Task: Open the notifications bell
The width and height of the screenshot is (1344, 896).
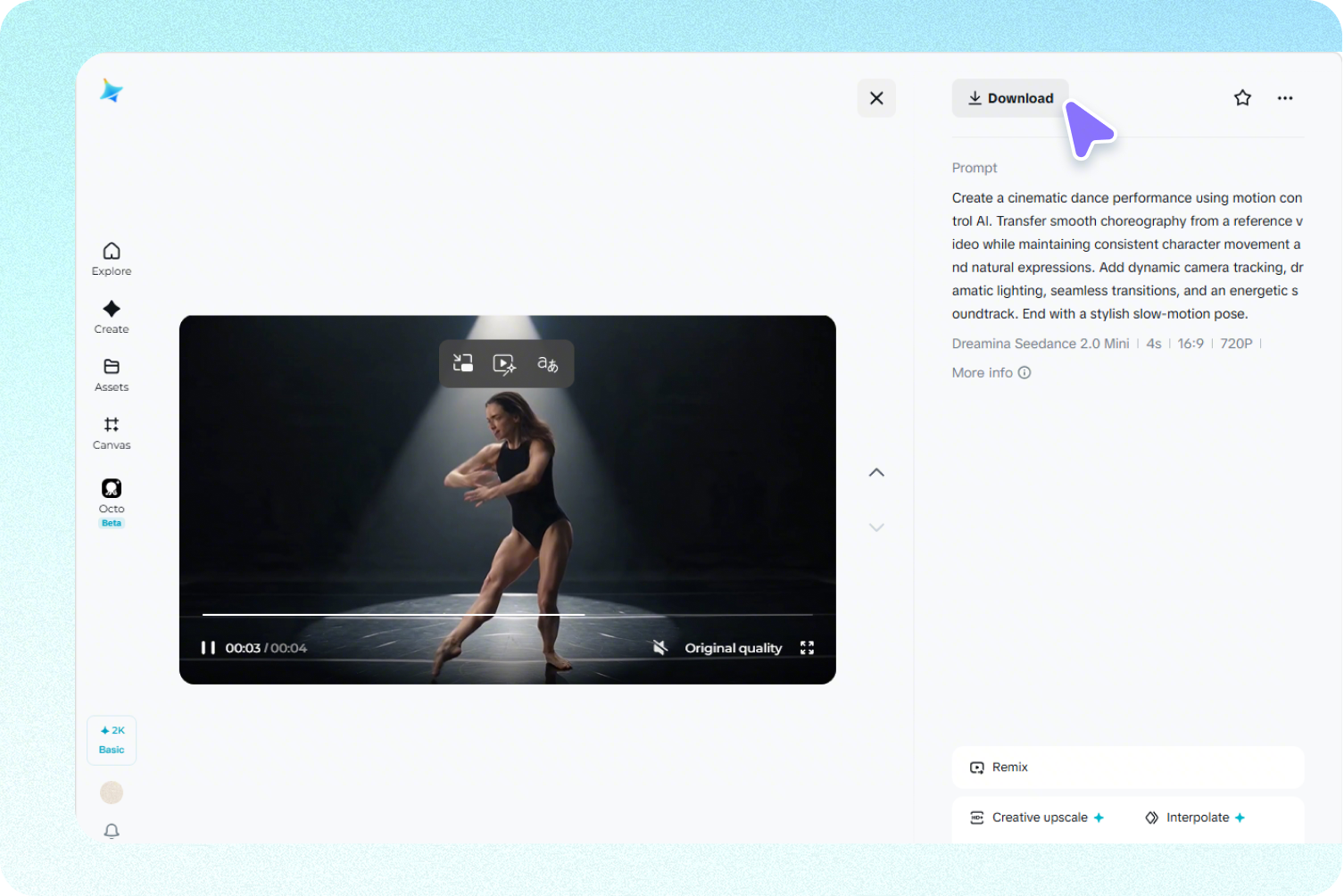Action: [x=112, y=831]
